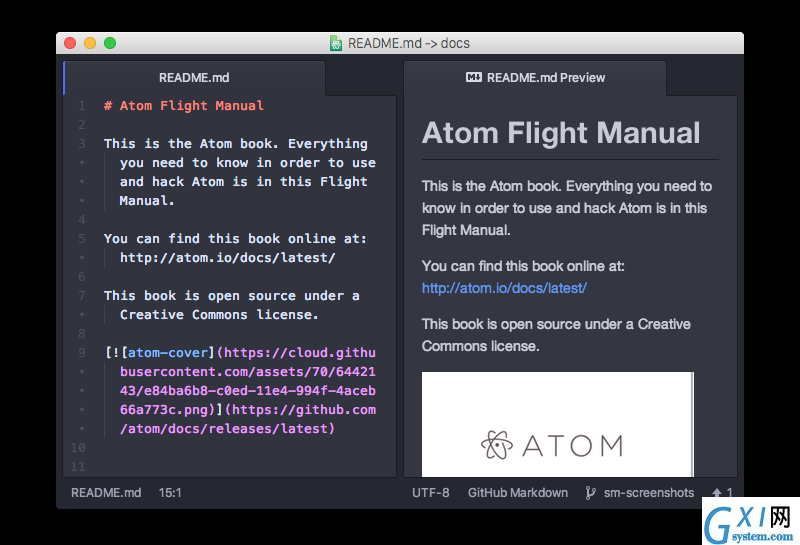Click '/atom/docs/releases/latest)' in the editor
The height and width of the screenshot is (545, 800).
pos(227,429)
